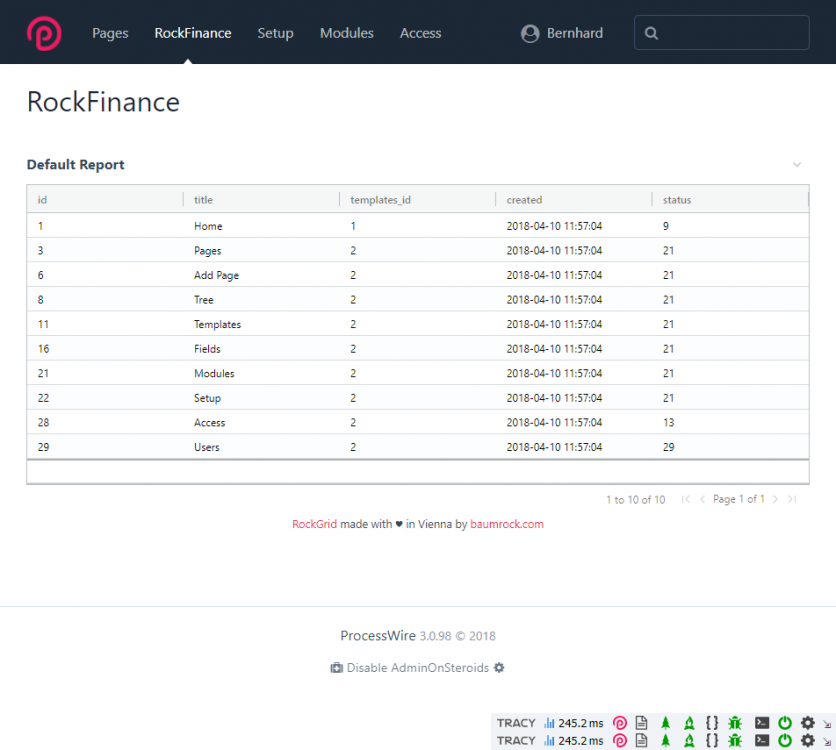Screen dimensions: 836x750
Task: Open the debug bug icon in Tracy bar
Action: (x=735, y=723)
